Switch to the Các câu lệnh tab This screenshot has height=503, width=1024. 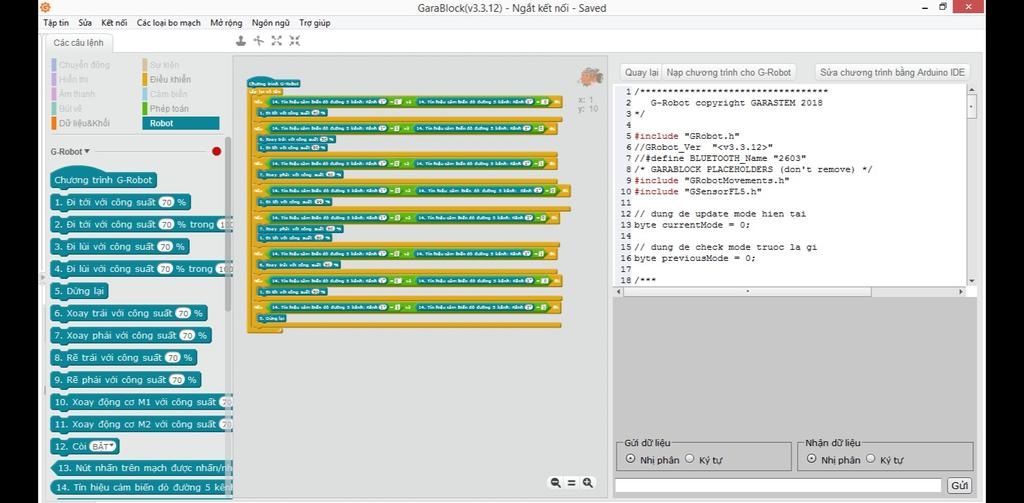80,43
